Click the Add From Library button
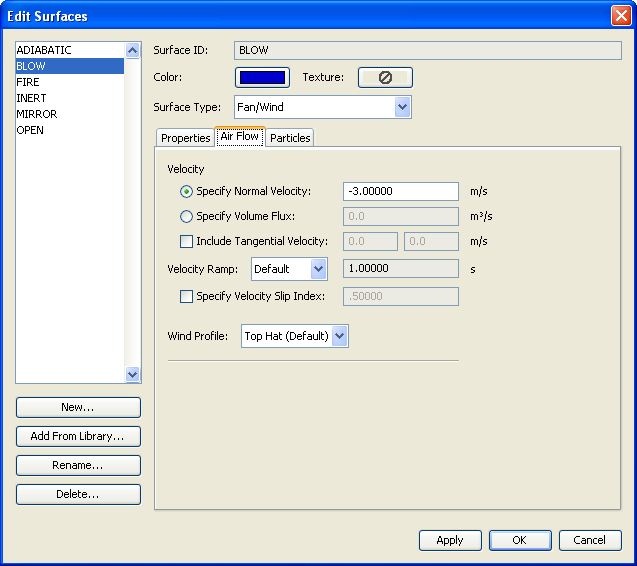This screenshot has width=637, height=566. [78, 436]
